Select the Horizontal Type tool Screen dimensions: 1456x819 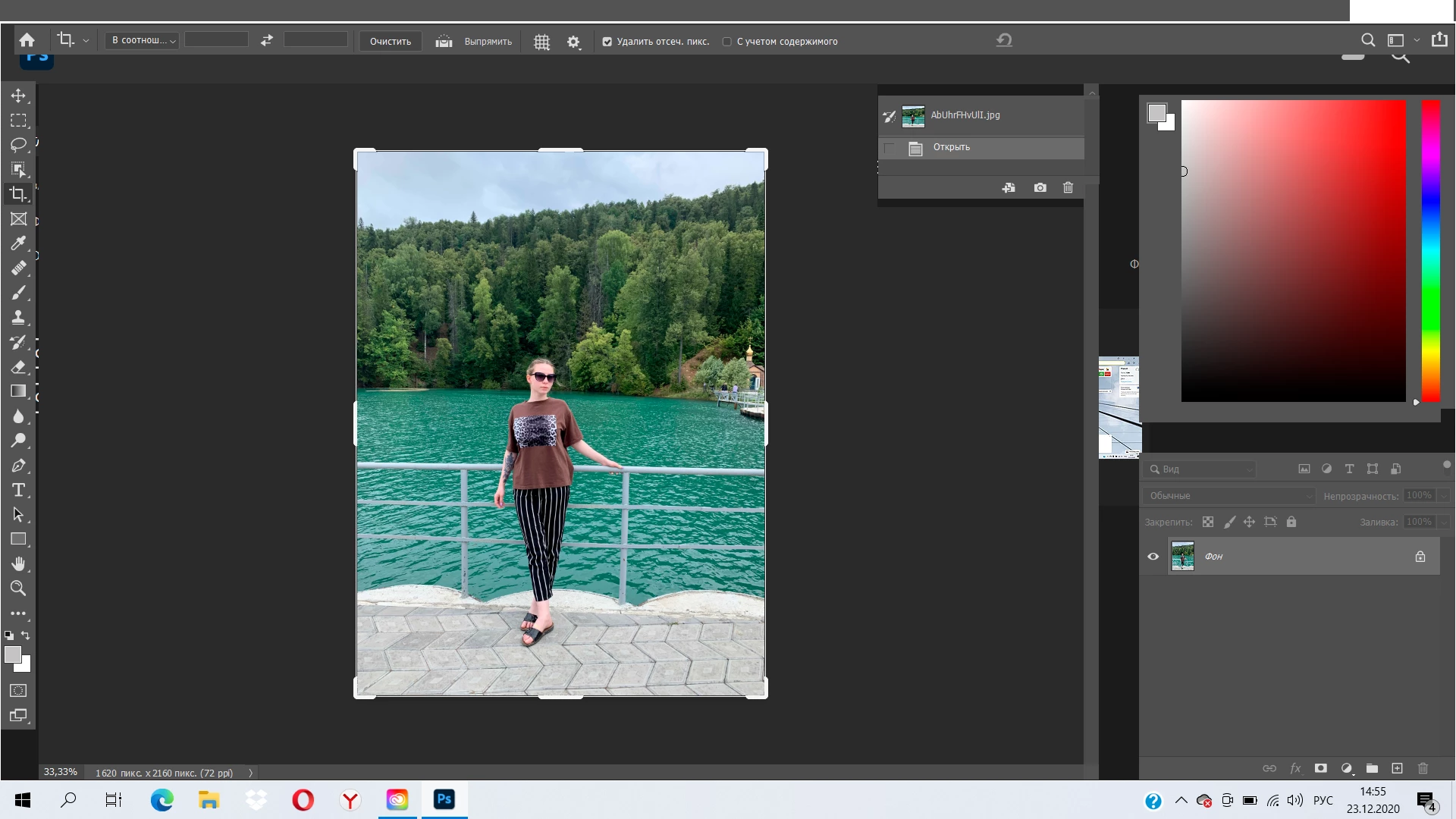coord(18,490)
